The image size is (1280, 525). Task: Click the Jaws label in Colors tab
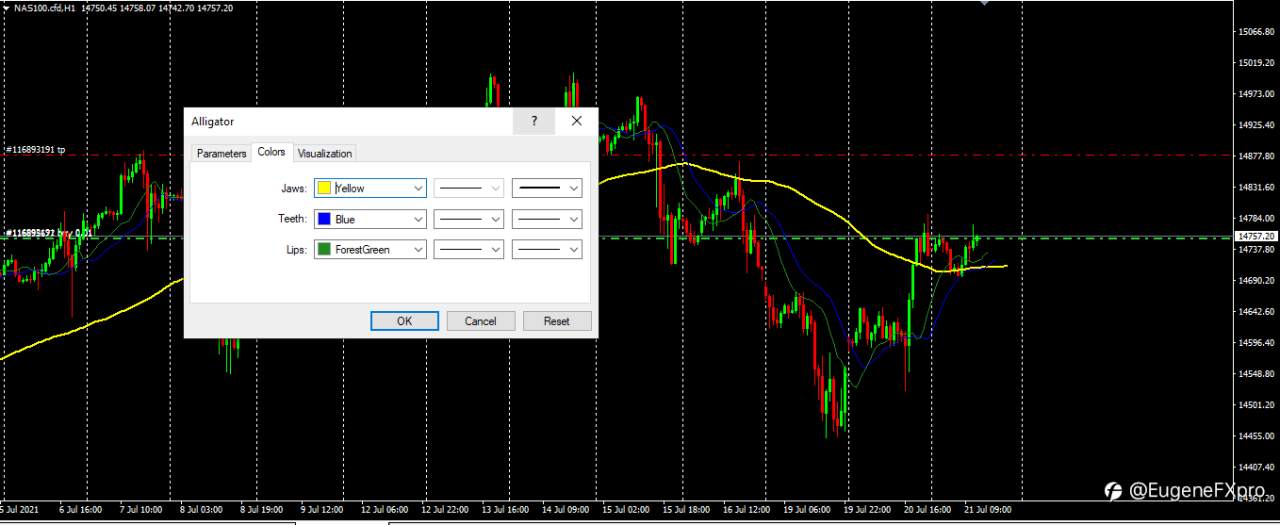point(294,188)
